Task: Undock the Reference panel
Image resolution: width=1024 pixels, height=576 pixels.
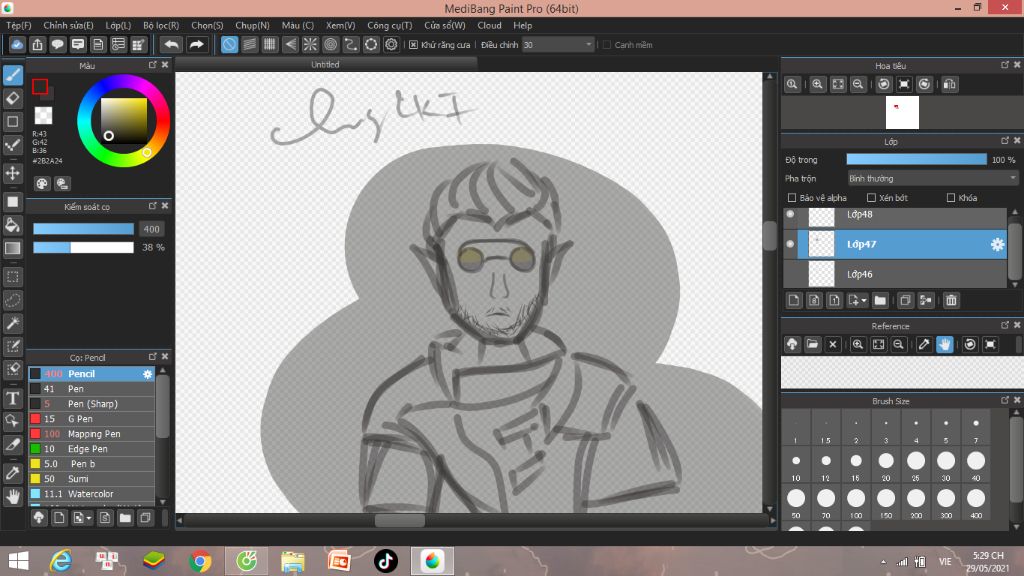Action: tap(1004, 325)
